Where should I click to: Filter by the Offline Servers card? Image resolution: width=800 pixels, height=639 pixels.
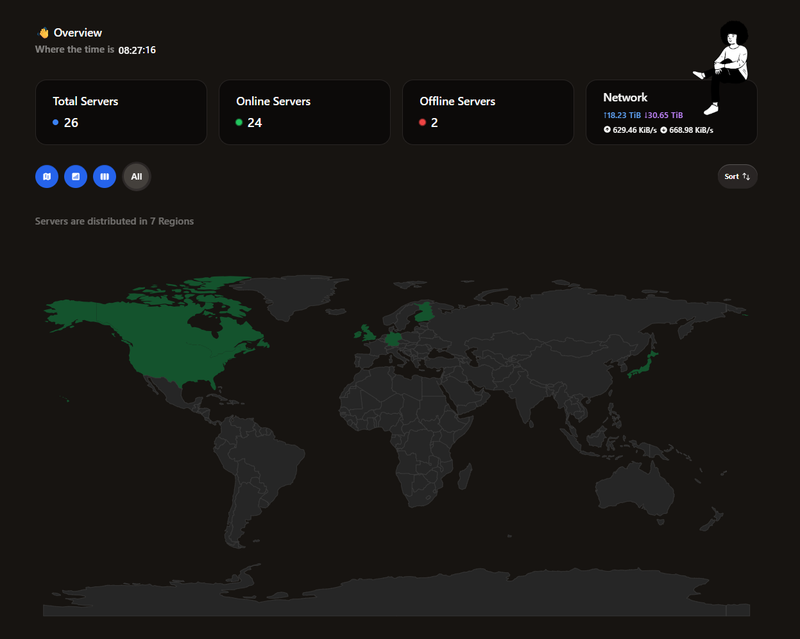[x=488, y=112]
